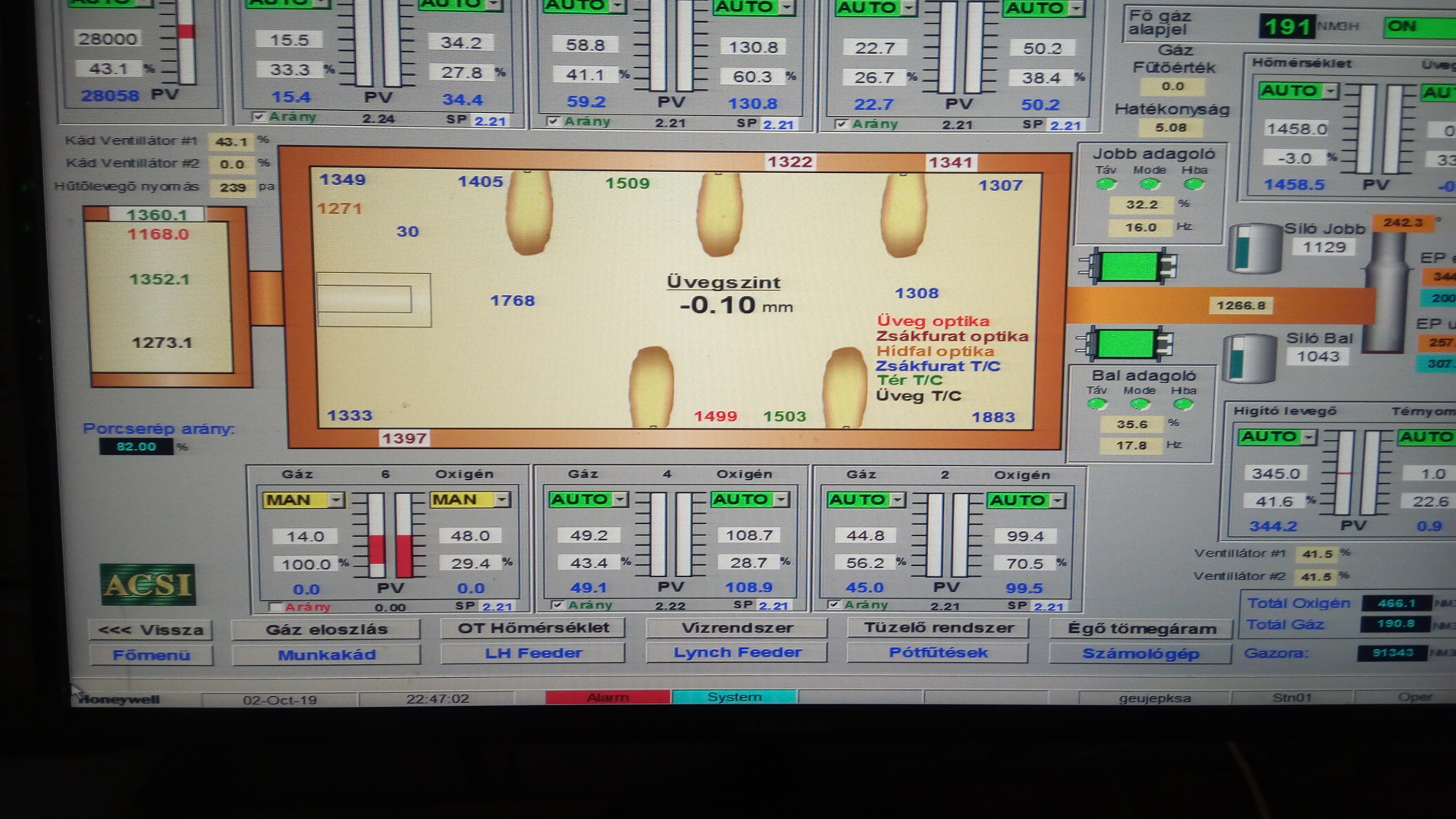This screenshot has width=1456, height=819.
Task: Click the Siló Bal tank icon
Action: 1249,358
